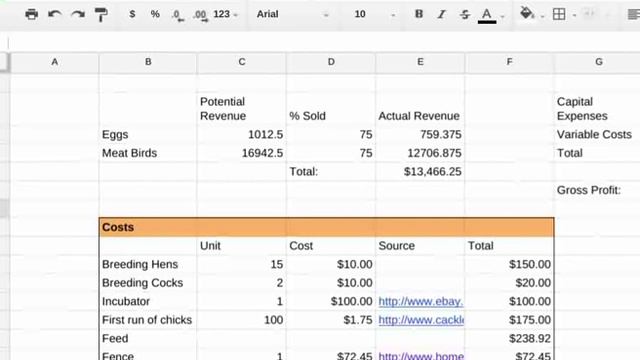The image size is (640, 360).
Task: Select the cell with 1012.5
Action: [x=242, y=135]
